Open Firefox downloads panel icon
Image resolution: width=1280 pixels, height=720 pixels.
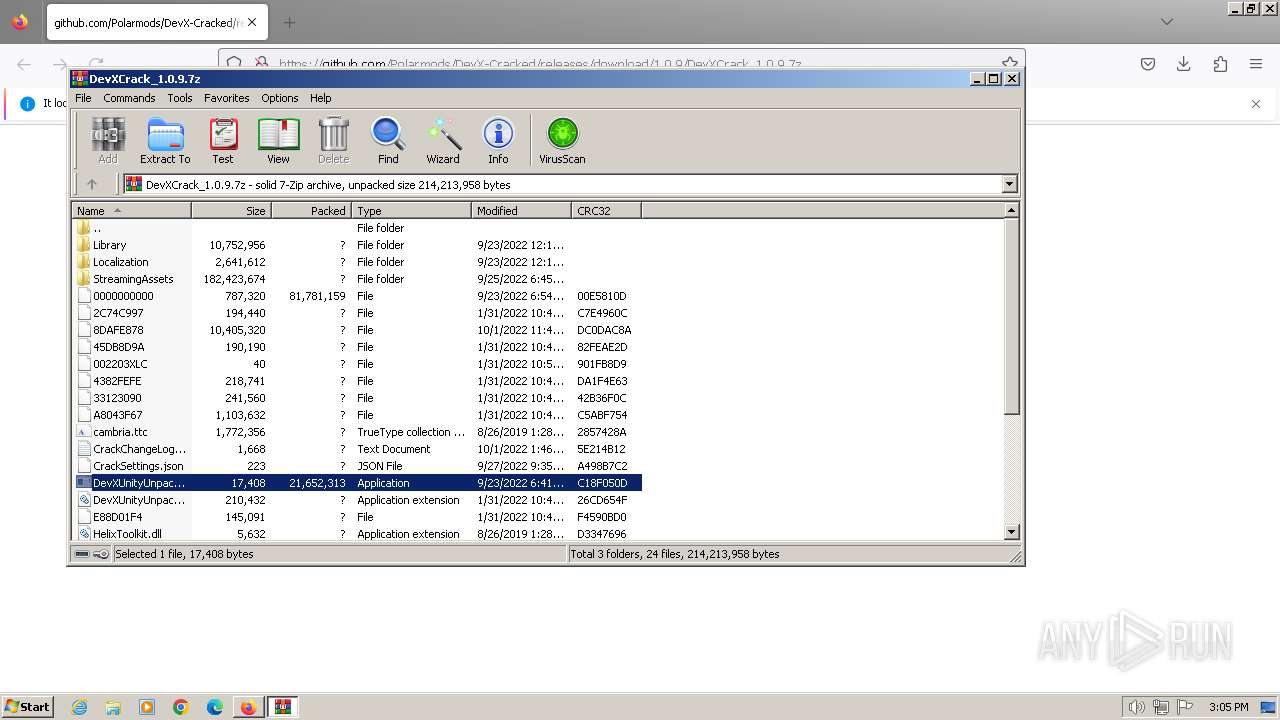[x=1184, y=64]
